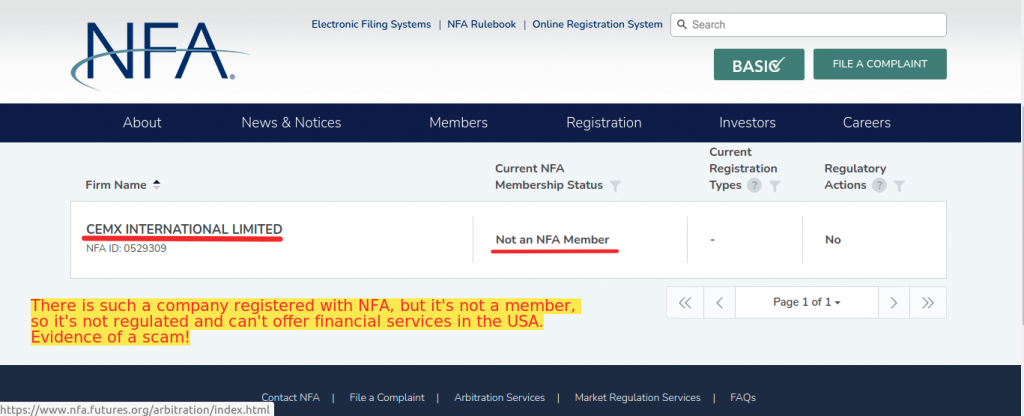The width and height of the screenshot is (1024, 416).
Task: Go to previous page arrow
Action: tap(719, 302)
